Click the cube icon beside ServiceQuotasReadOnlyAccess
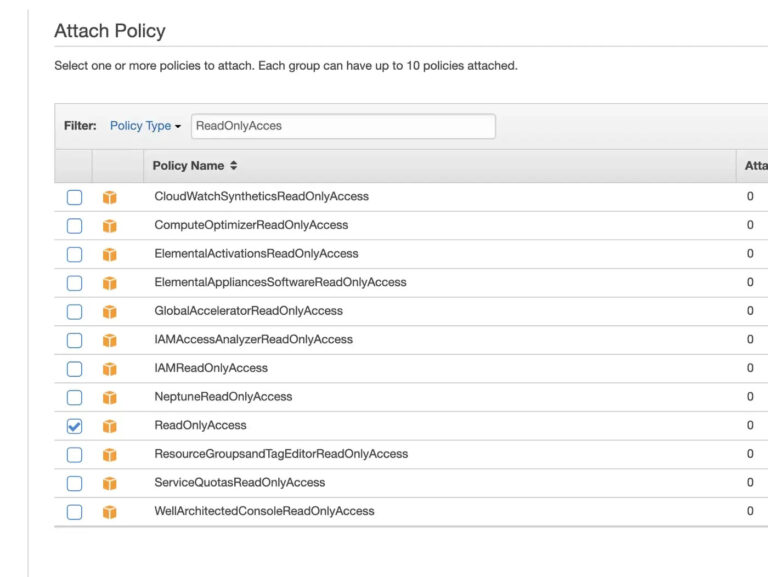 tap(110, 483)
